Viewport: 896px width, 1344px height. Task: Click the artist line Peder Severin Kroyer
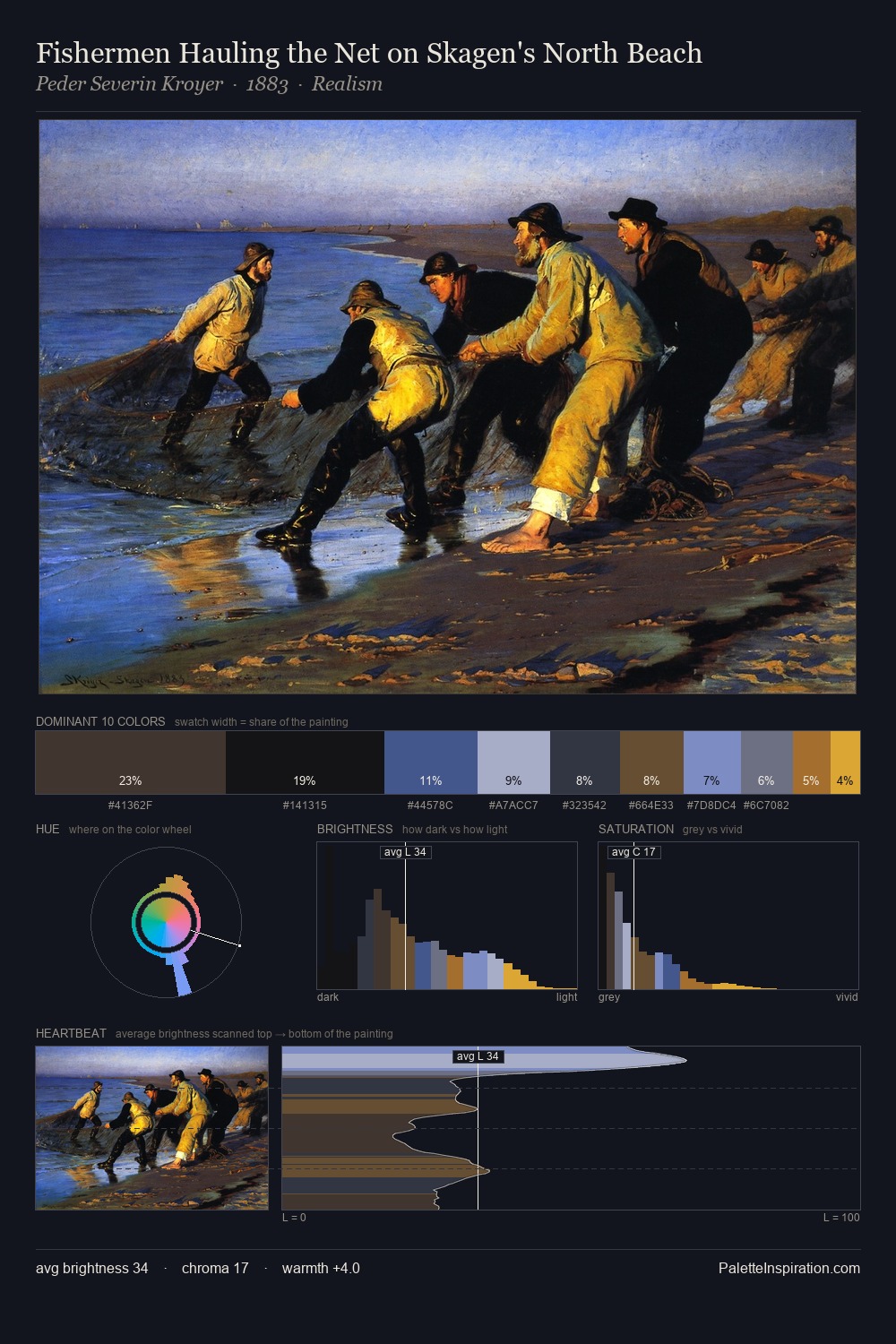129,84
